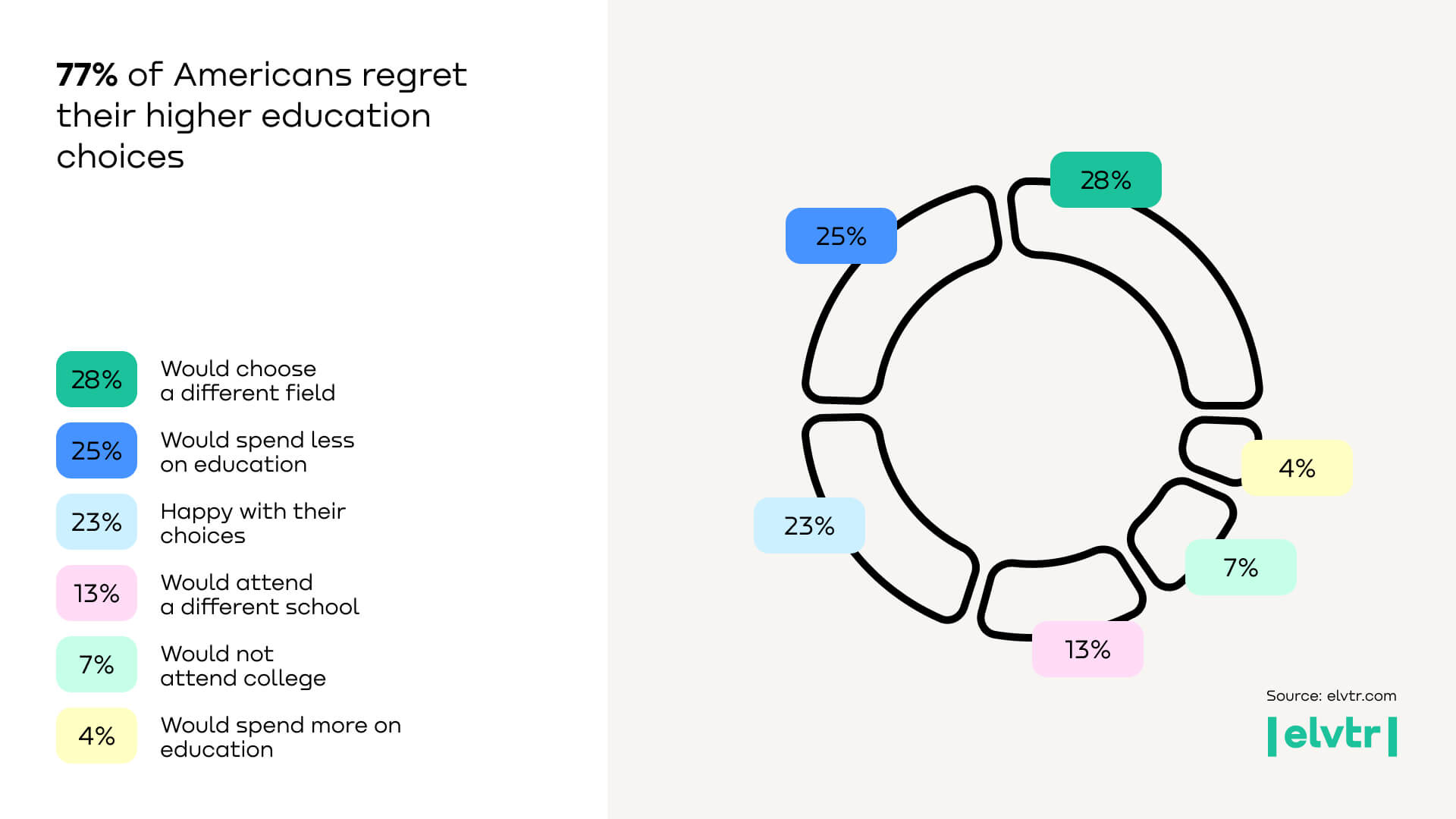Select the "Would attend a different school" text
Screen dimensions: 1456x819
click(x=259, y=595)
